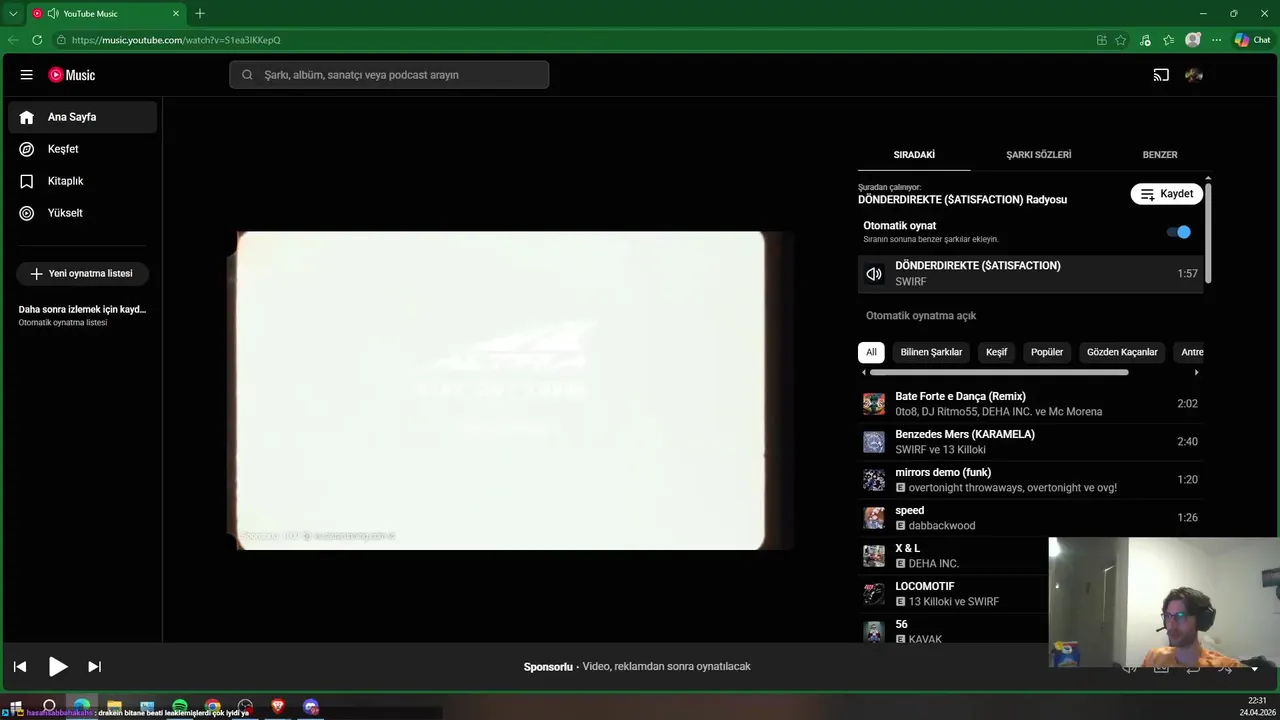Skip to the next track
This screenshot has height=720, width=1280.
(94, 666)
